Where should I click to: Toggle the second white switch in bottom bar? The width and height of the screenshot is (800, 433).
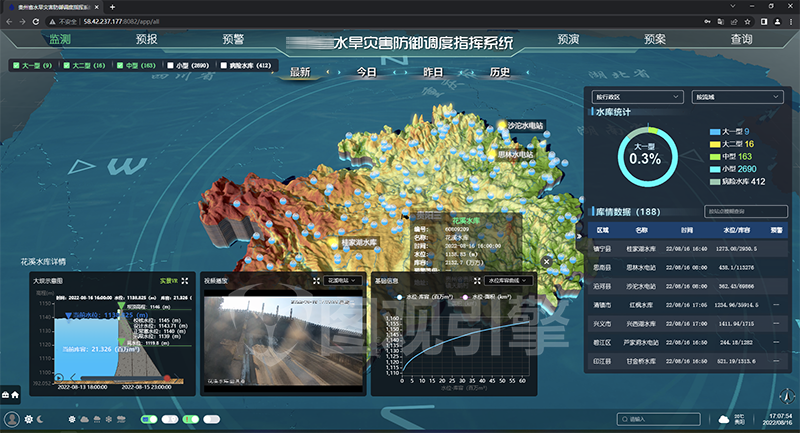(170, 419)
